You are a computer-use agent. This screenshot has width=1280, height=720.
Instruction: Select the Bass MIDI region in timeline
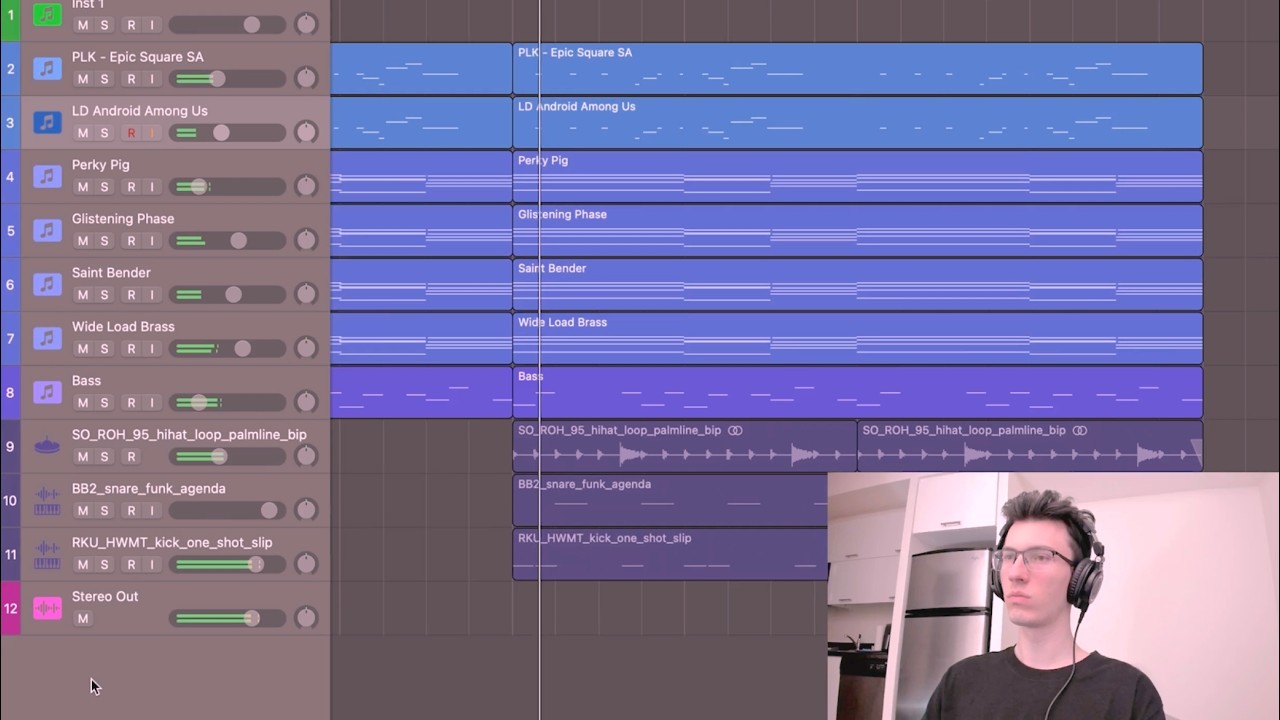point(857,393)
